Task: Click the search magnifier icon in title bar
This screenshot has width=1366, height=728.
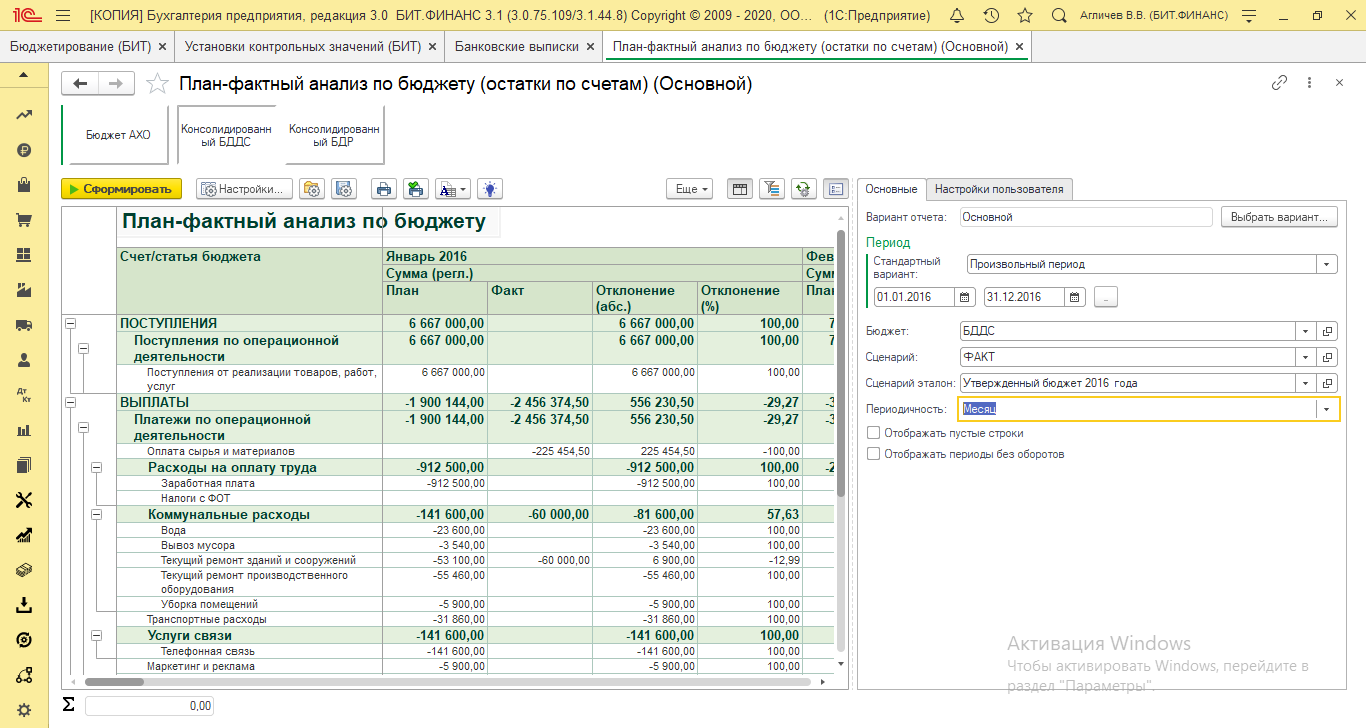Action: coord(1056,16)
